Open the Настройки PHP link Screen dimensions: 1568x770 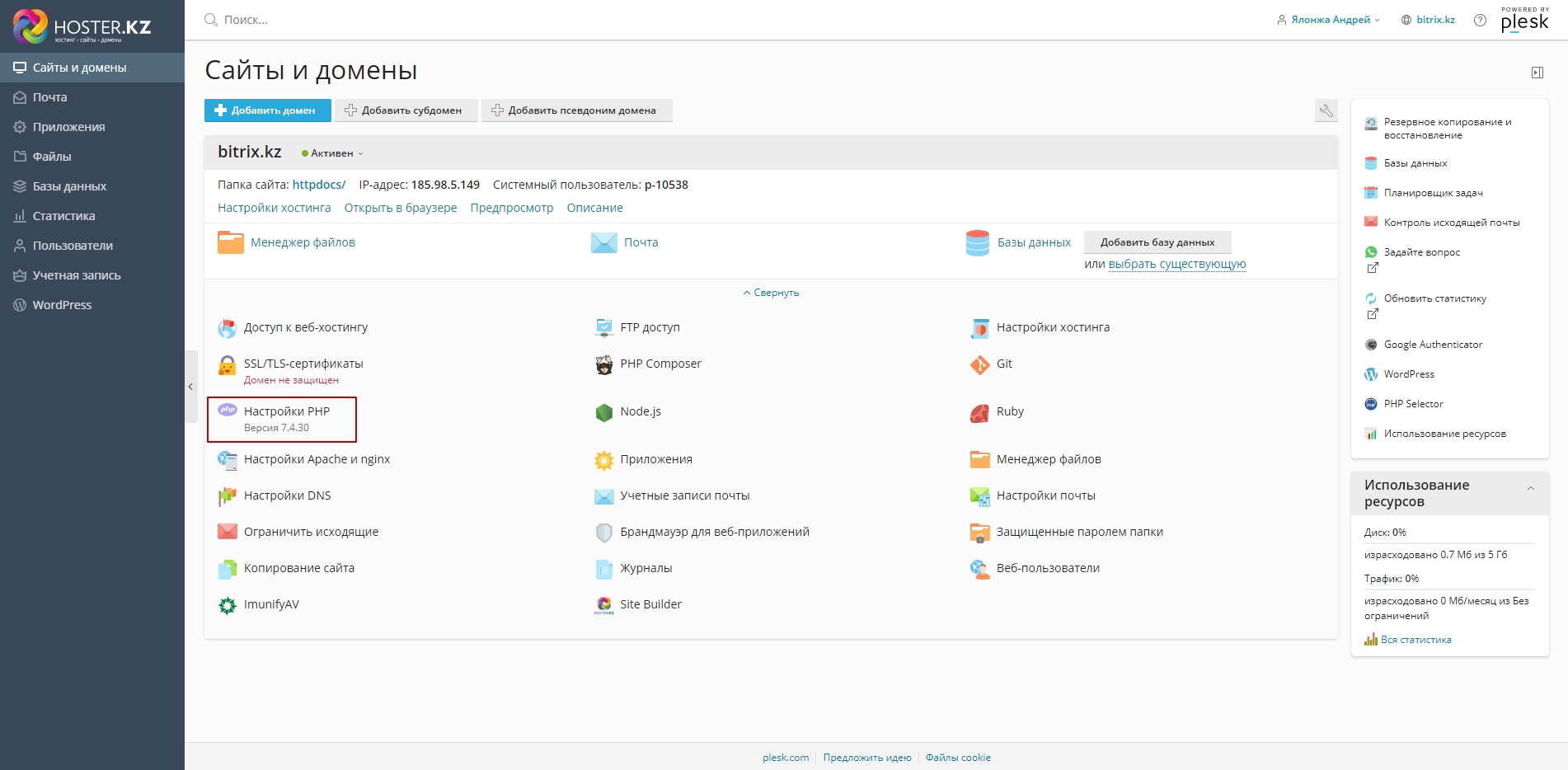287,411
